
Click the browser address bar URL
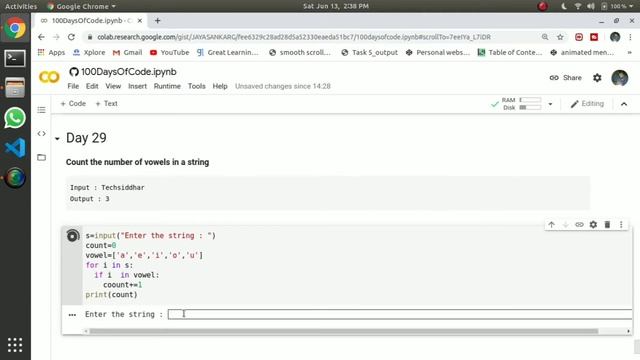point(294,37)
